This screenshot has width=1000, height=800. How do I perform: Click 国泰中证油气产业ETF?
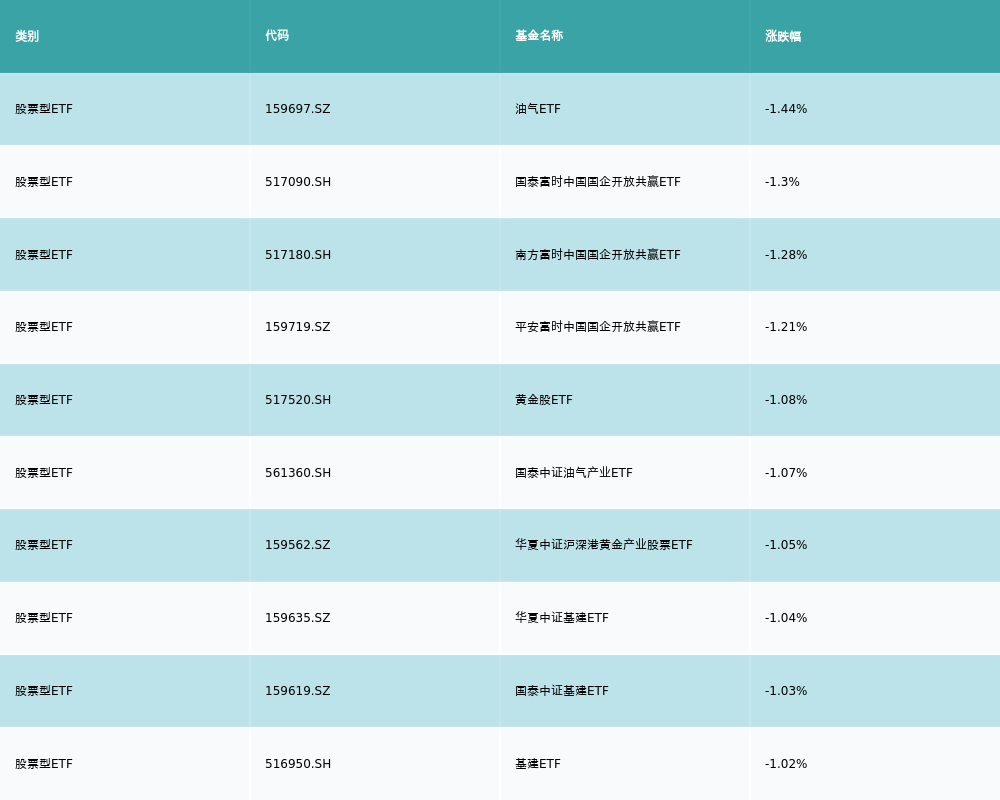(x=573, y=473)
